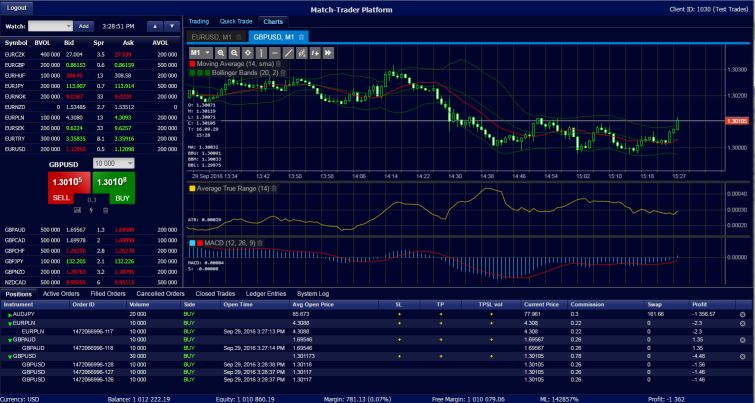Image resolution: width=755 pixels, height=403 pixels.
Task: Close the EURUSD, M1 chart tab trash icon
Action: coord(239,37)
